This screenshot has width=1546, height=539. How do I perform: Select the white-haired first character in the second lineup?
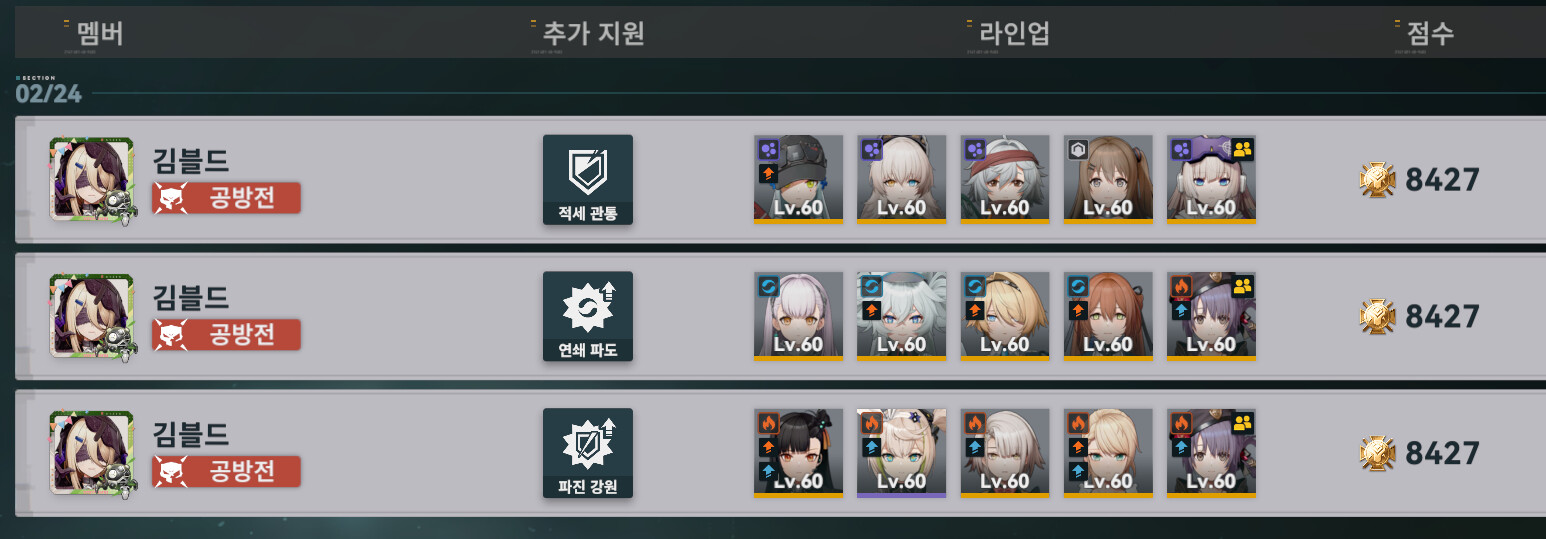click(x=798, y=316)
